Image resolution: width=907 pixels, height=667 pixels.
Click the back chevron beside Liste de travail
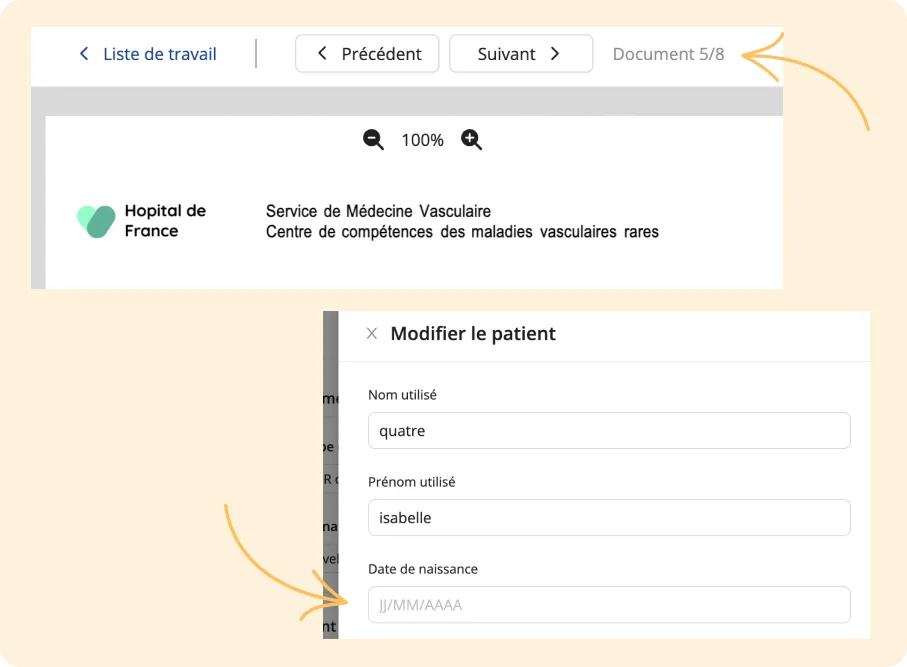tap(84, 54)
